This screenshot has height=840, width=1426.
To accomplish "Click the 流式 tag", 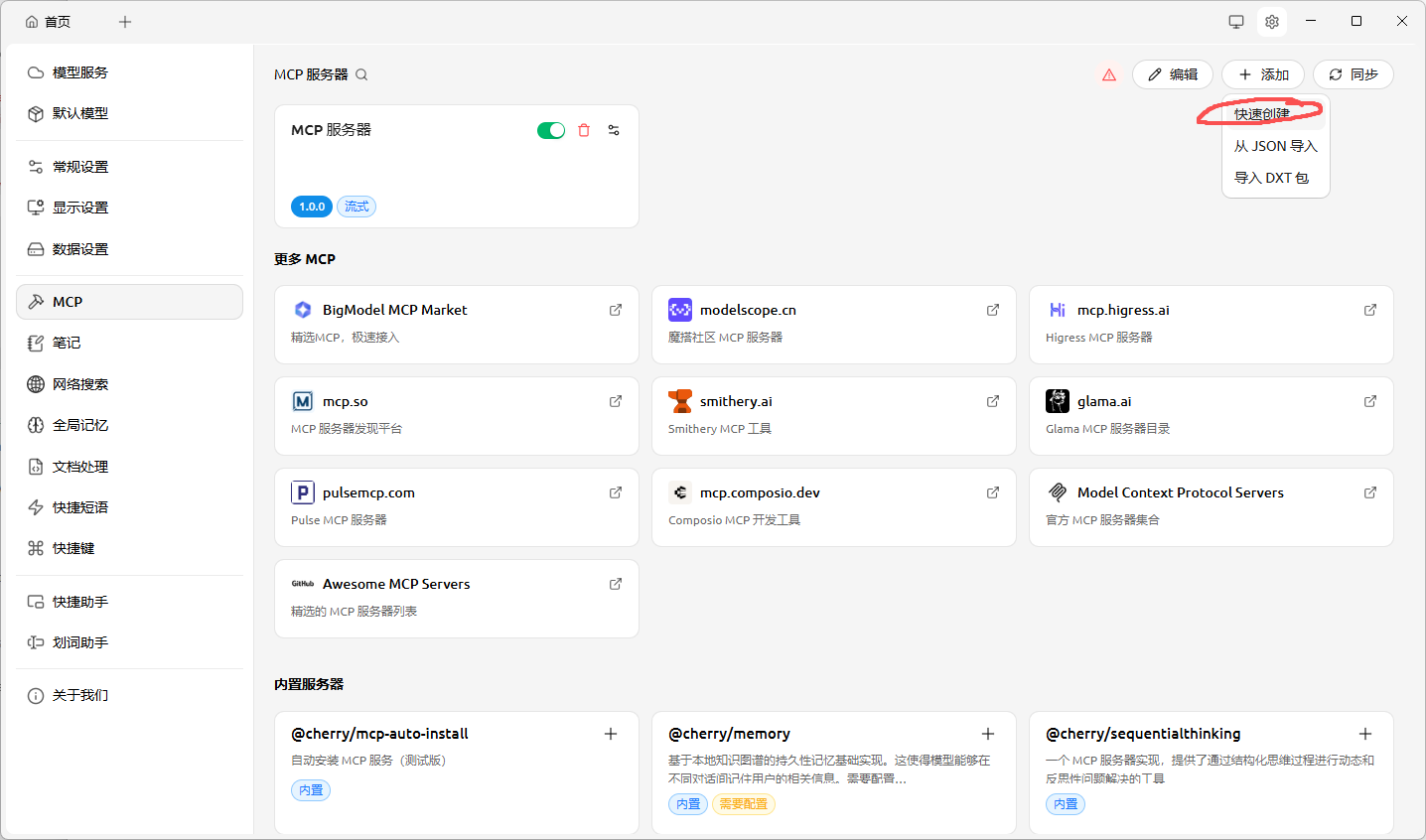I will click(356, 207).
